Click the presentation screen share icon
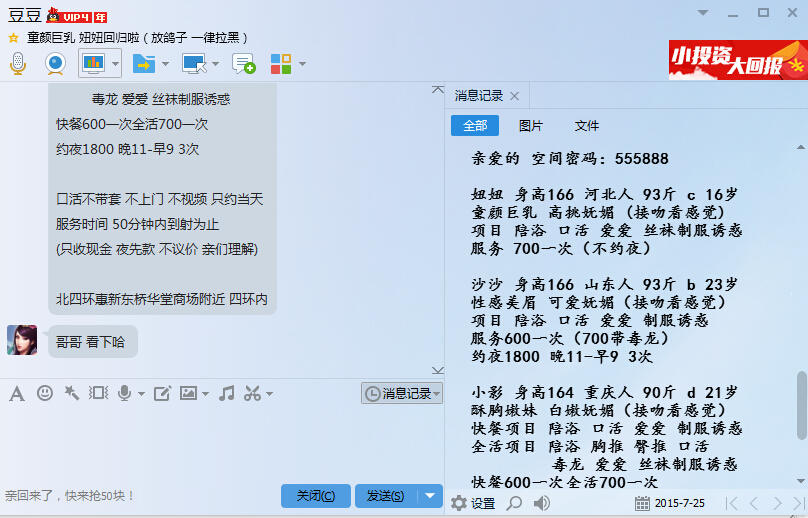 point(93,63)
